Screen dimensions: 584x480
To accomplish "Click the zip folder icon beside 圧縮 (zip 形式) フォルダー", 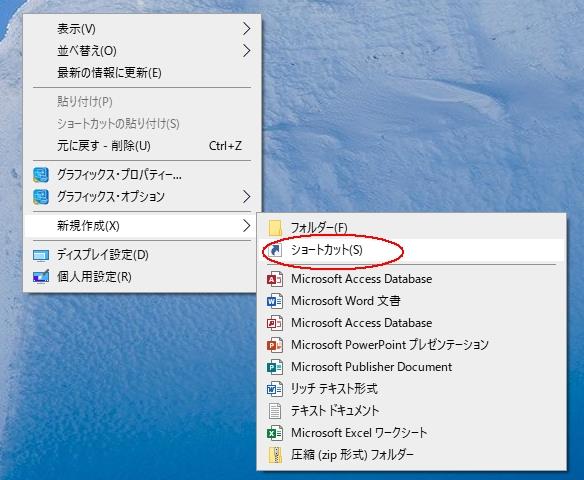I will (x=275, y=455).
